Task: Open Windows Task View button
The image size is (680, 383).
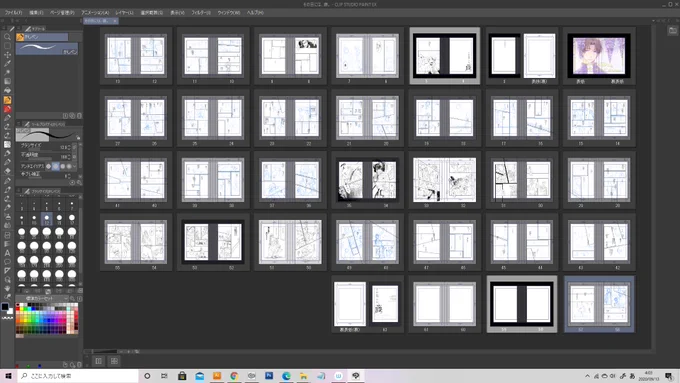Action: (x=164, y=376)
